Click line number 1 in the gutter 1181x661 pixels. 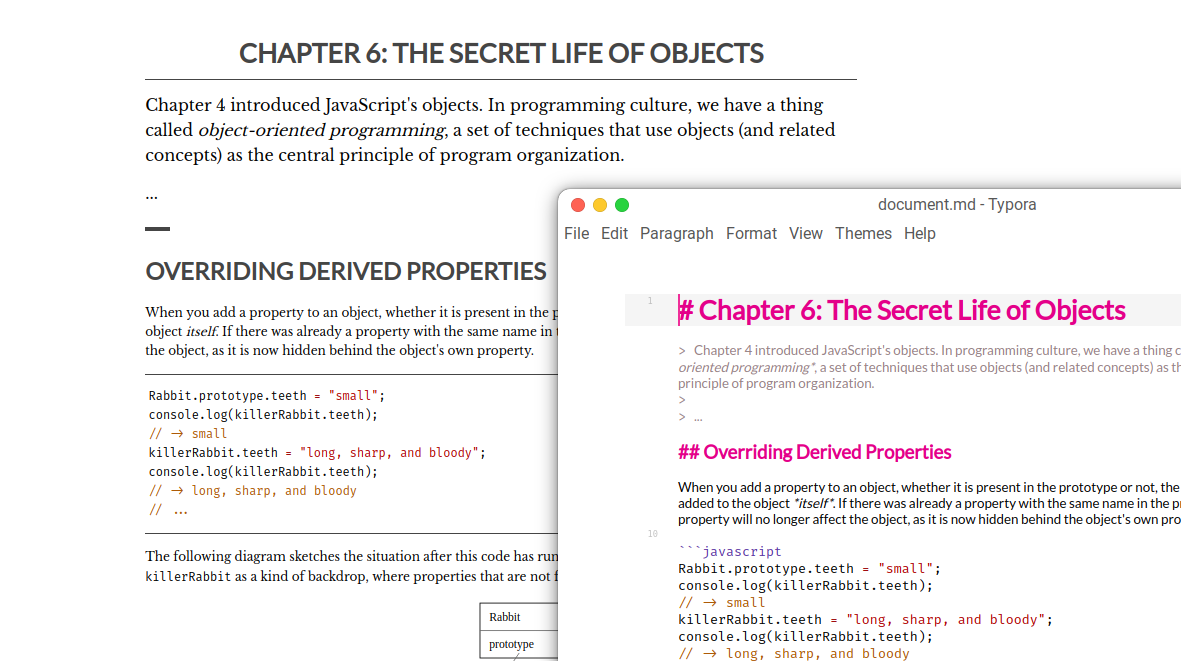[x=650, y=300]
